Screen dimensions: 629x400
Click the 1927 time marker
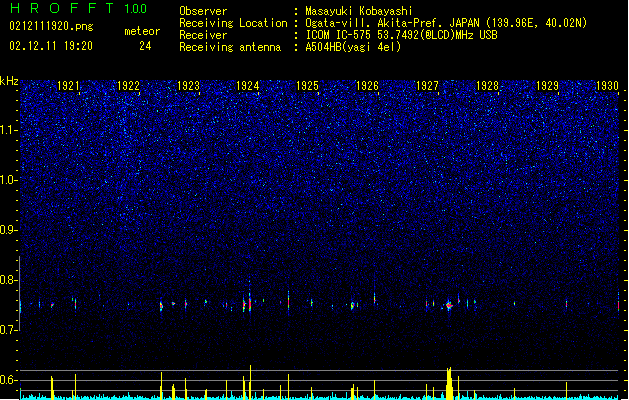click(427, 86)
